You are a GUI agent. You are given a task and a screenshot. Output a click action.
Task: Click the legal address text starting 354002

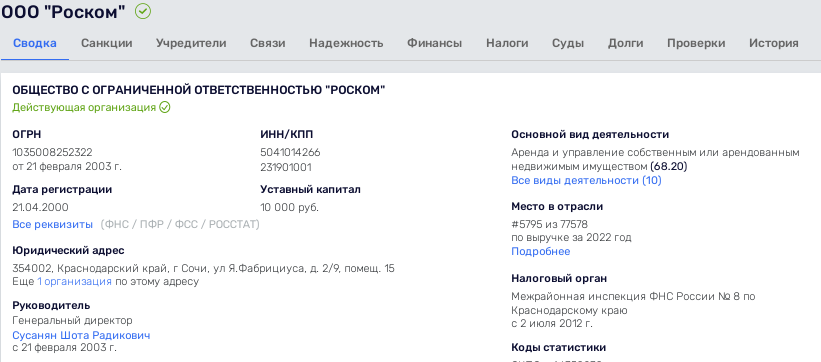pyautogui.click(x=204, y=269)
